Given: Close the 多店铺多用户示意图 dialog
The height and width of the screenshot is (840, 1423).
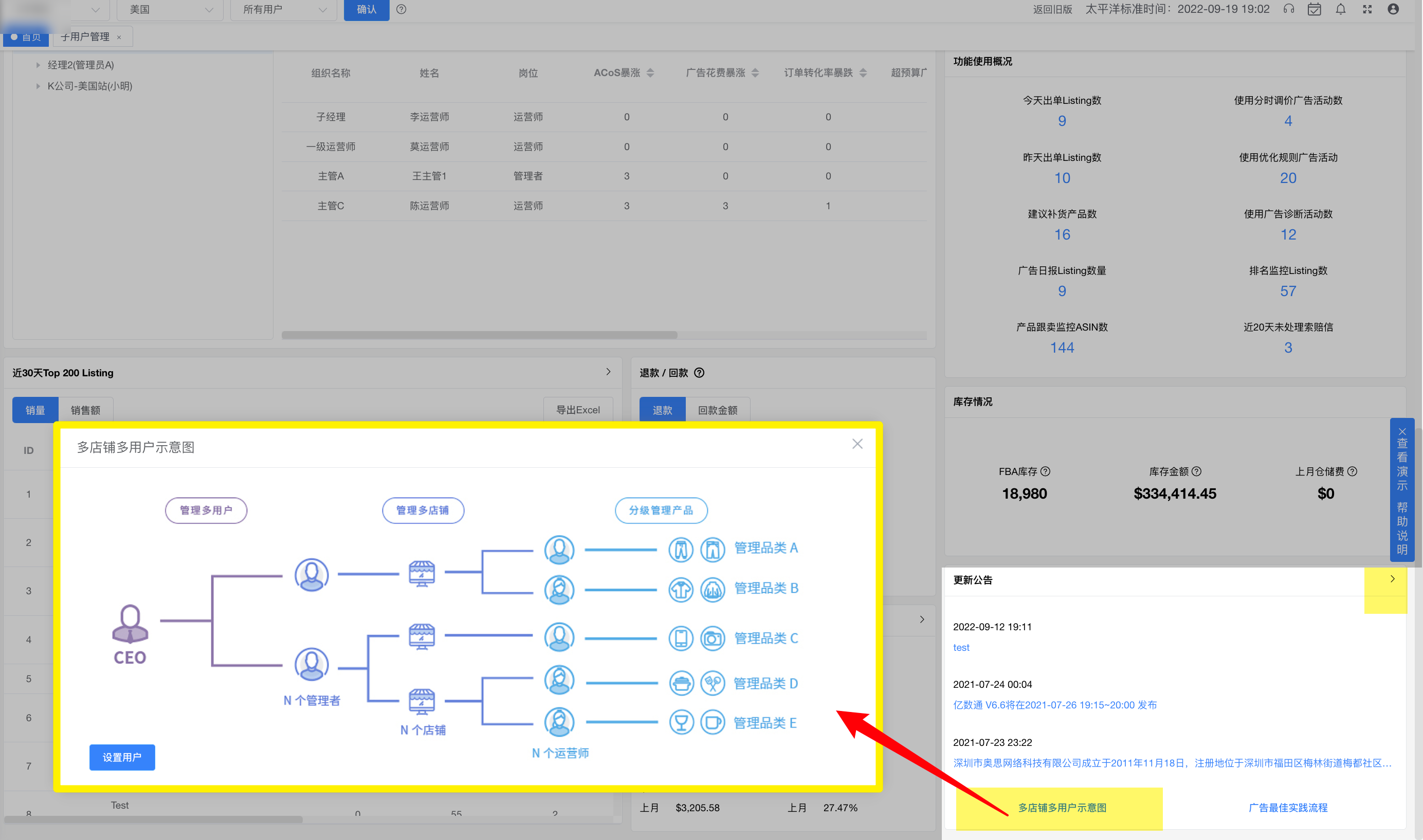Looking at the screenshot, I should pyautogui.click(x=858, y=444).
